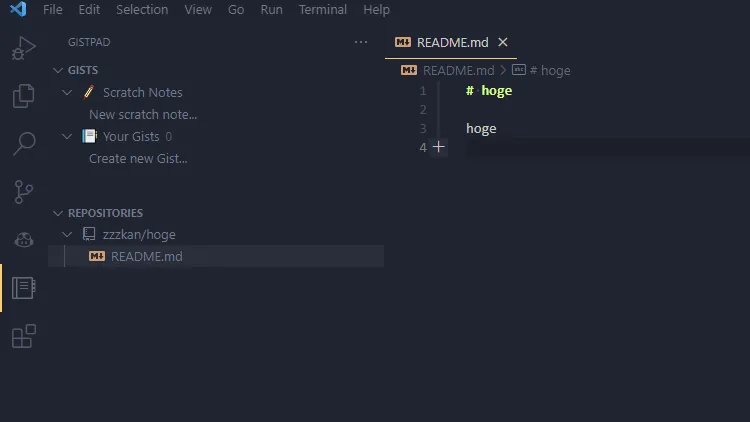The image size is (750, 422).
Task: Click the VS Code logo icon
Action: [x=17, y=10]
